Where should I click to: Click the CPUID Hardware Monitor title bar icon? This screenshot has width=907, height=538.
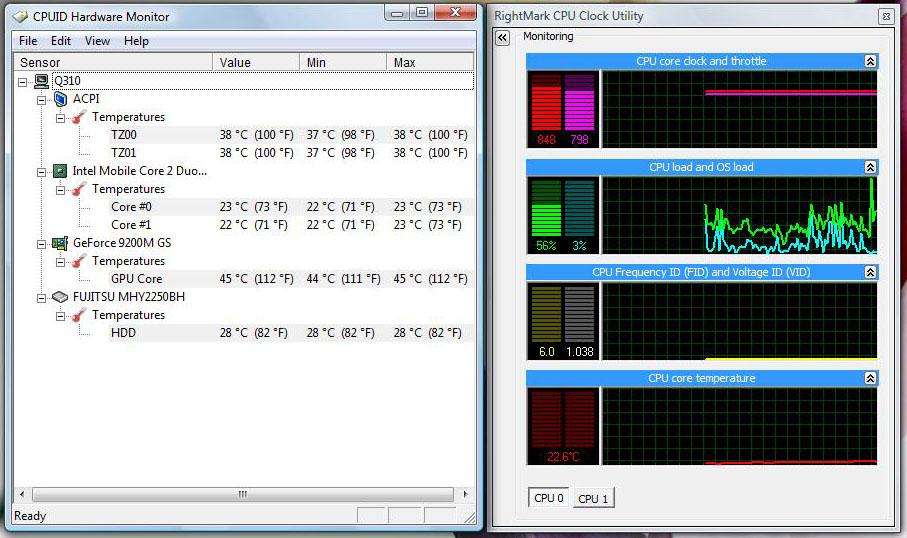[x=20, y=17]
